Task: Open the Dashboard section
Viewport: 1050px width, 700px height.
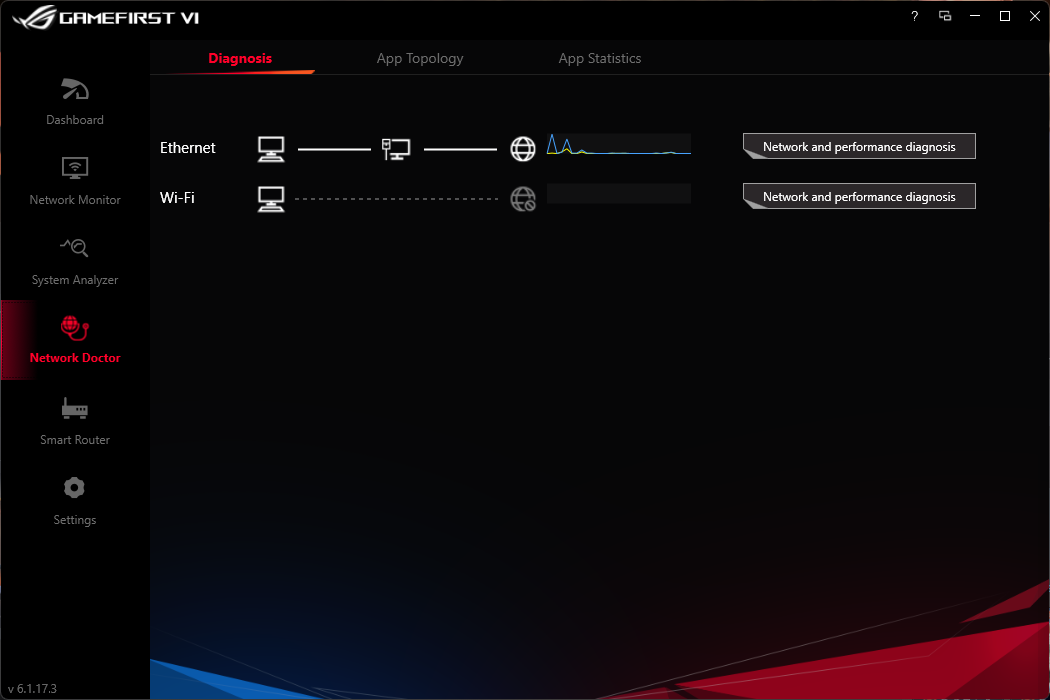Action: click(75, 102)
